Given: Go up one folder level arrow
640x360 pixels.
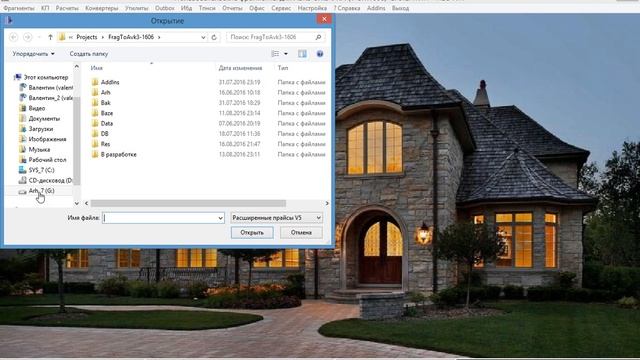Looking at the screenshot, I should tap(50, 37).
